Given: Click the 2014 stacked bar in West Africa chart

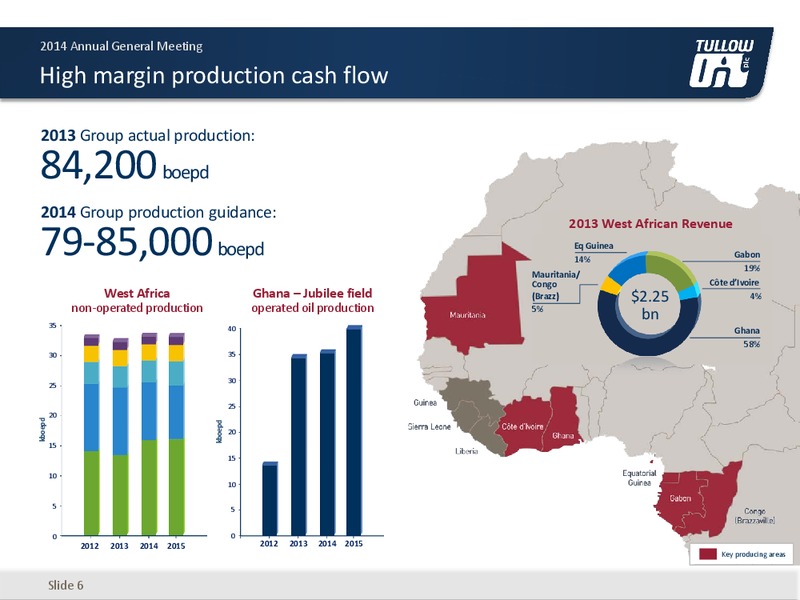Looking at the screenshot, I should [149, 434].
